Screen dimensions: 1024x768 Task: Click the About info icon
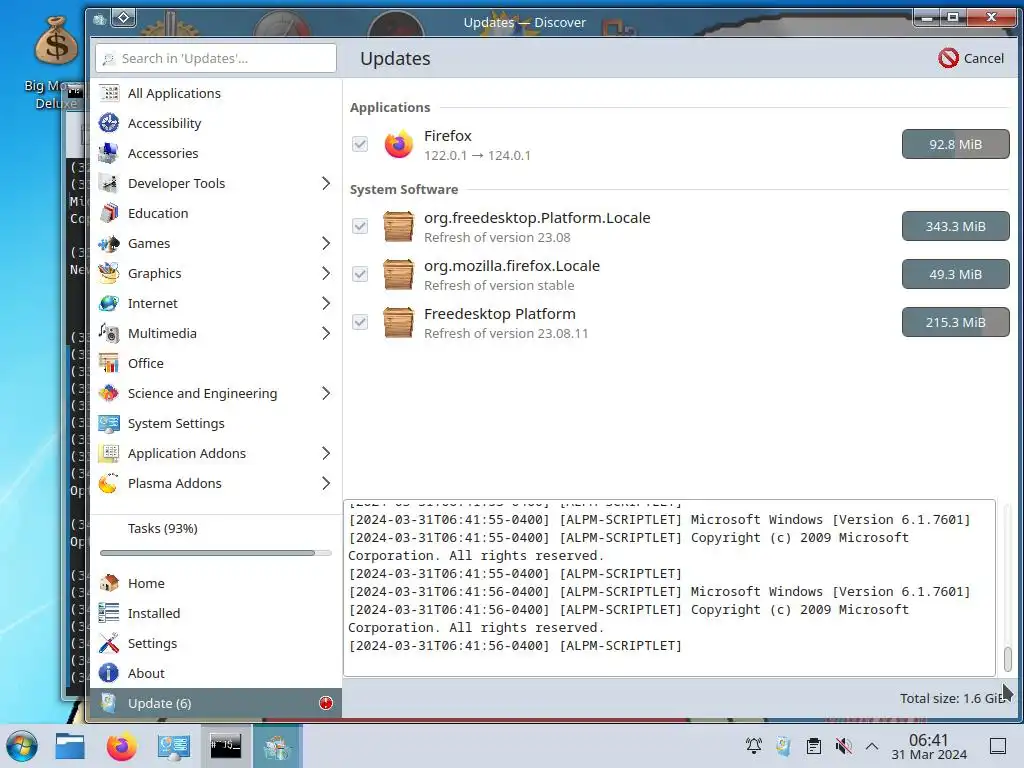[109, 673]
